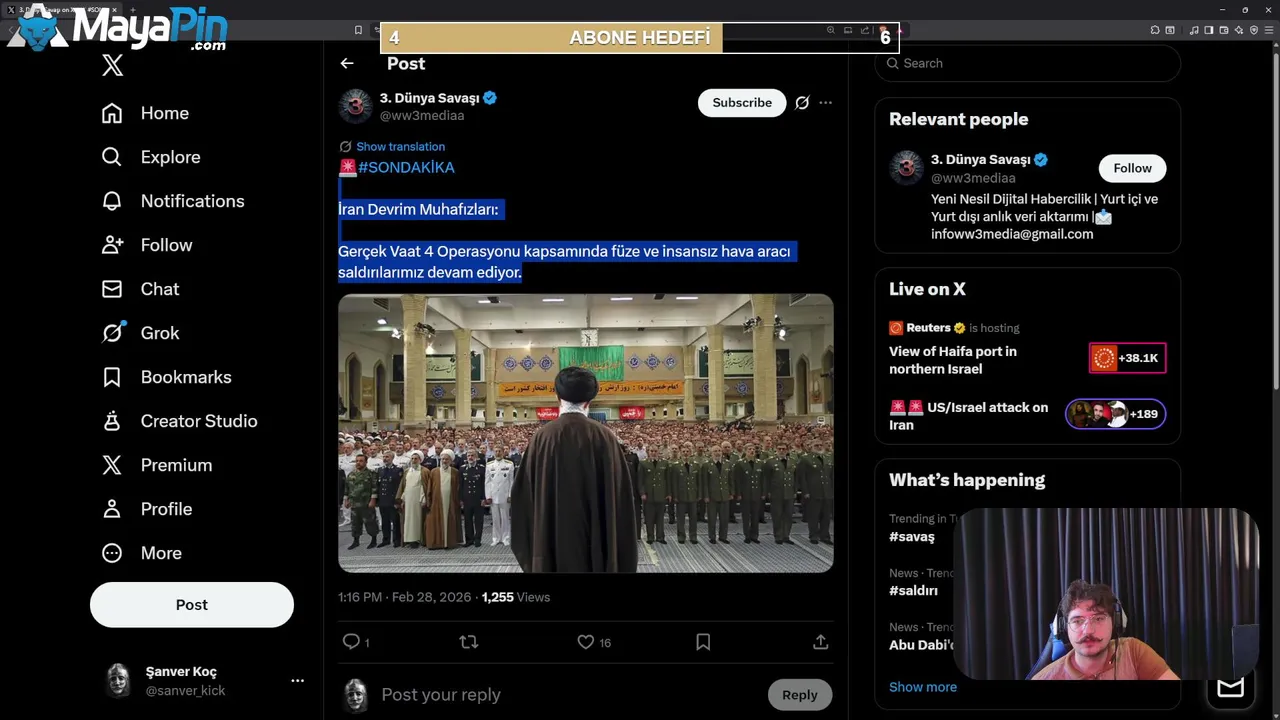Click the Follow people icon in sidebar
Image resolution: width=1280 pixels, height=720 pixels.
click(112, 245)
